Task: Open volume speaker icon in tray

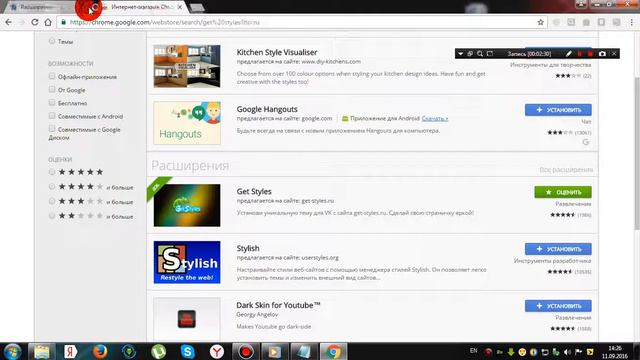Action: [567, 351]
